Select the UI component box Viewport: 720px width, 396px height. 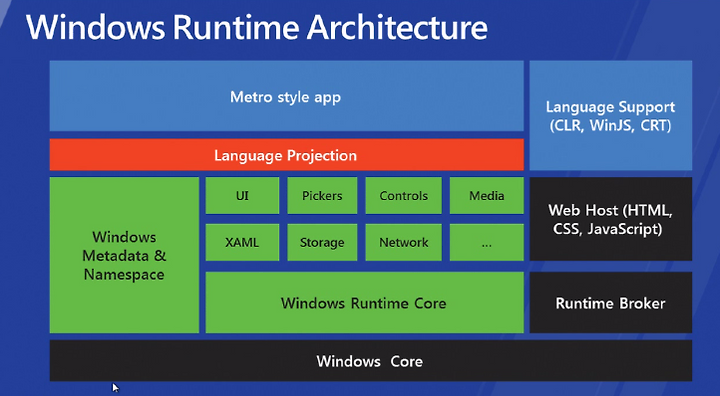coord(242,196)
